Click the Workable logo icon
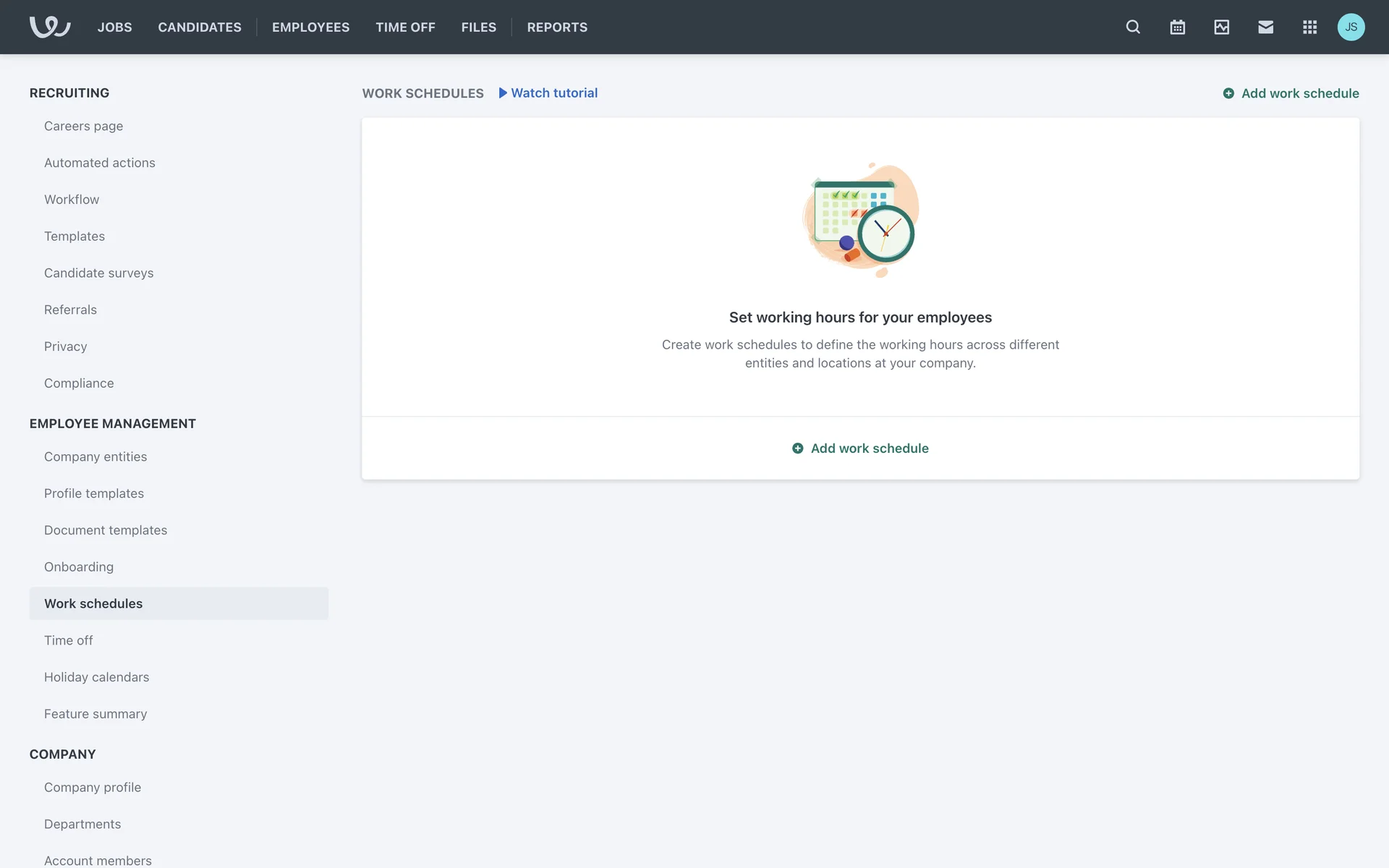Image resolution: width=1389 pixels, height=868 pixels. [x=49, y=27]
